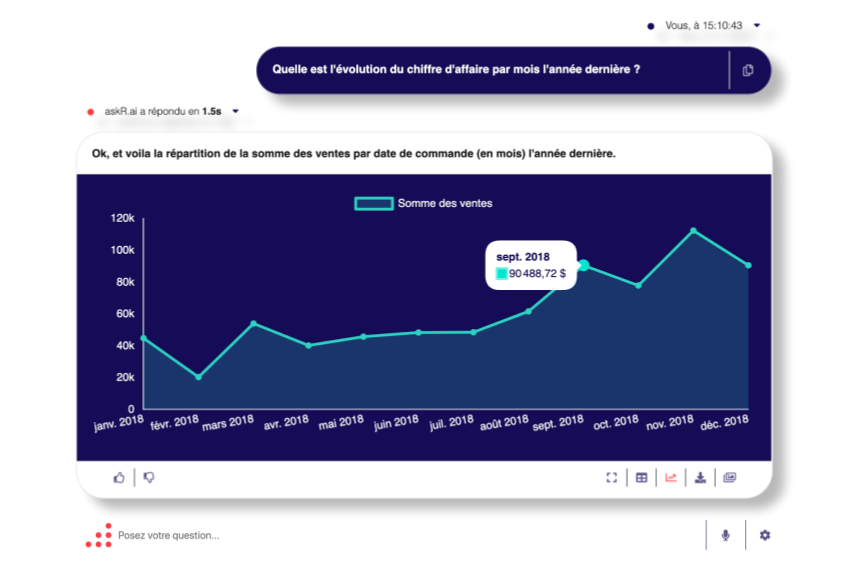Click the question bubble about chiffre d'affaire
The image size is (867, 566).
[x=513, y=70]
